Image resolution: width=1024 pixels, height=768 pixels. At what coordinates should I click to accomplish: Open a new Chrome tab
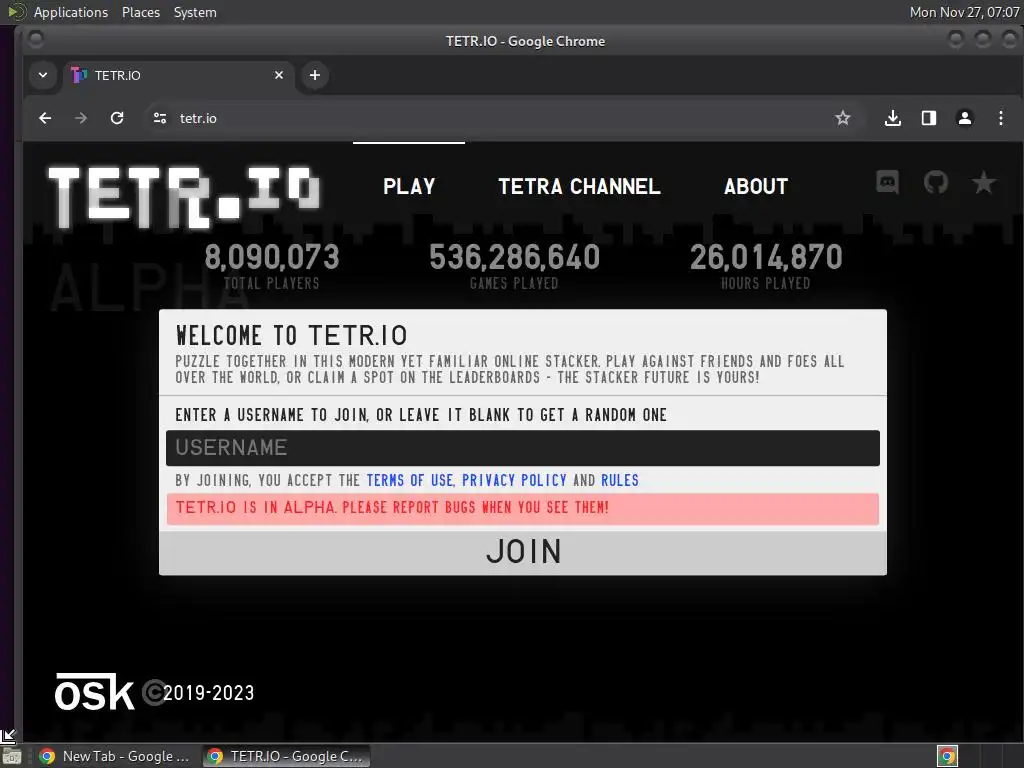tap(315, 75)
